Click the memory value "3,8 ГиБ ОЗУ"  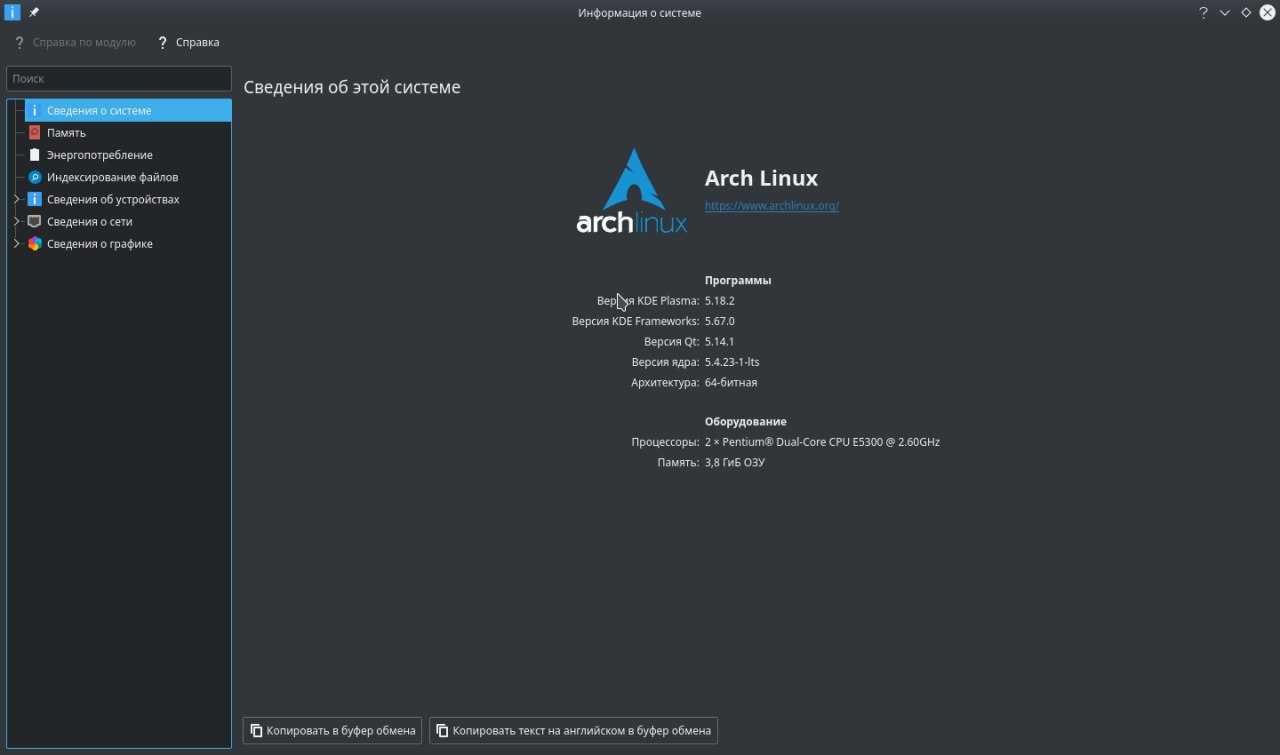[x=735, y=463]
